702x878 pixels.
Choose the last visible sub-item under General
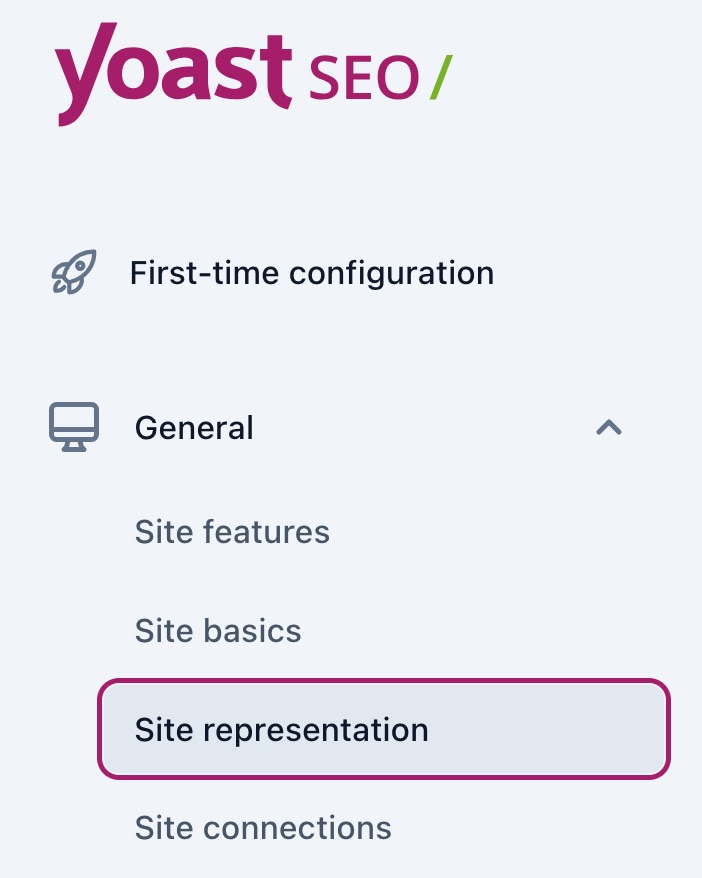pos(263,828)
